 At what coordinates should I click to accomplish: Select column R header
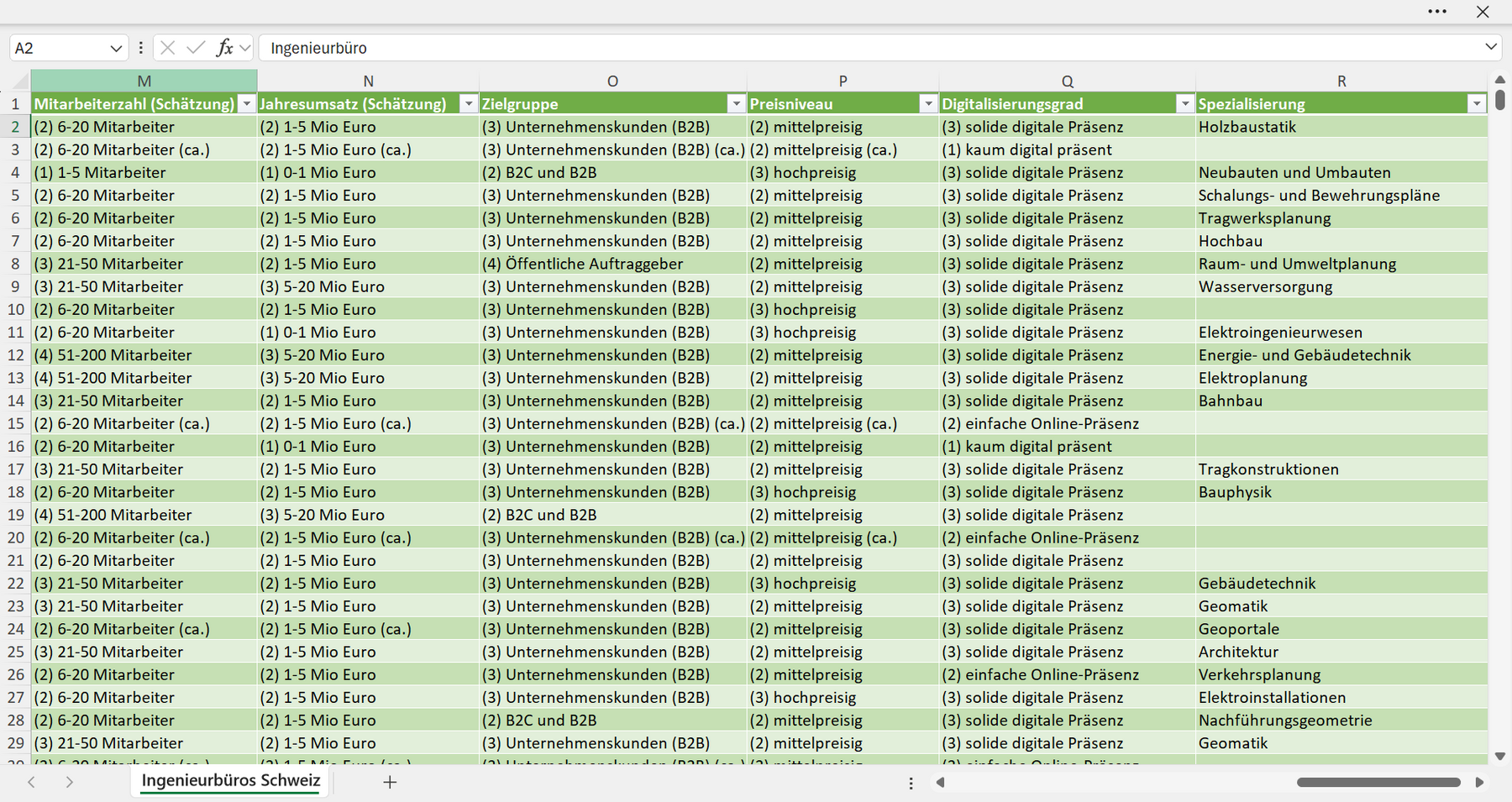coord(1341,81)
